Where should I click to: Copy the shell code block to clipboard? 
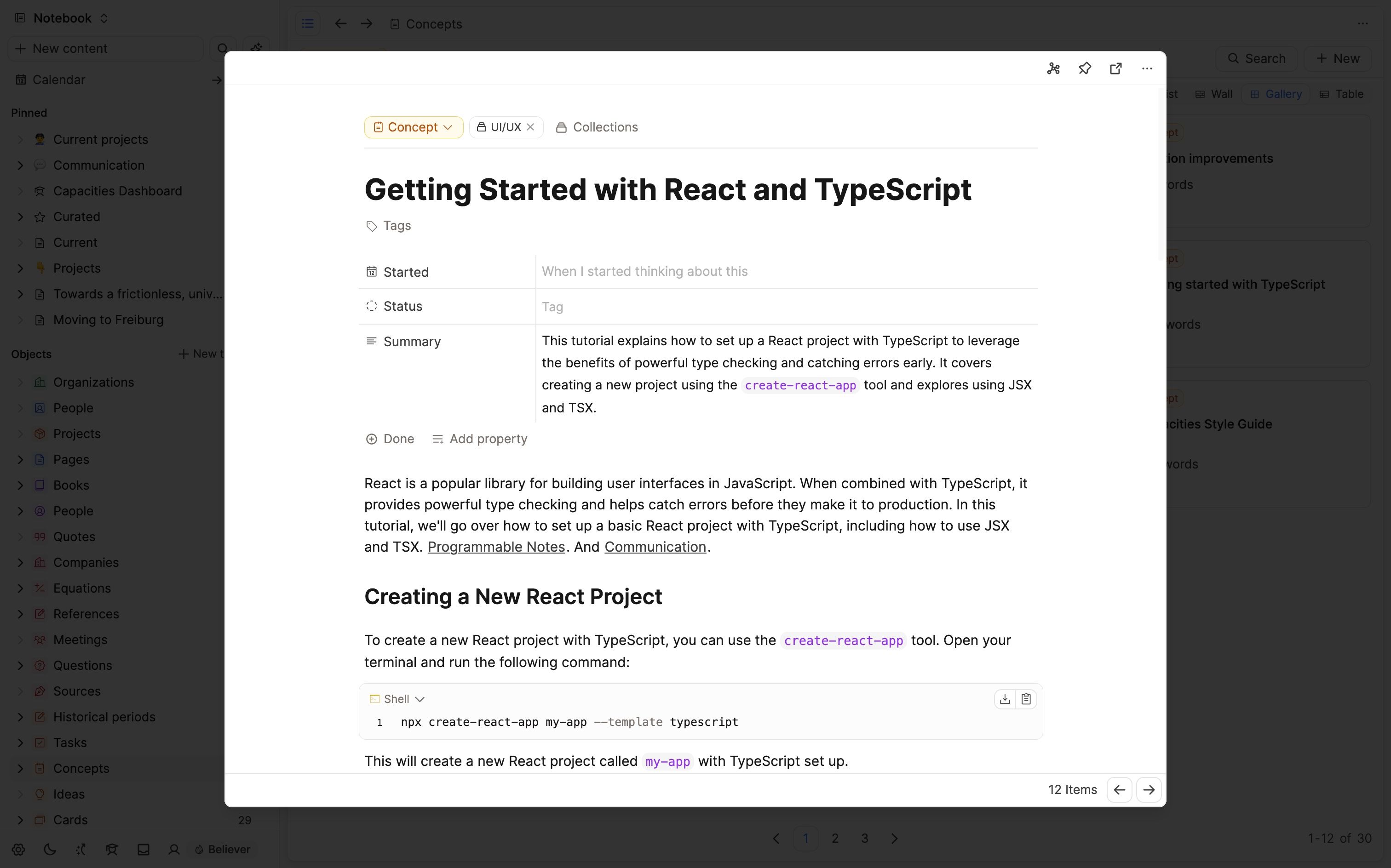[1026, 699]
